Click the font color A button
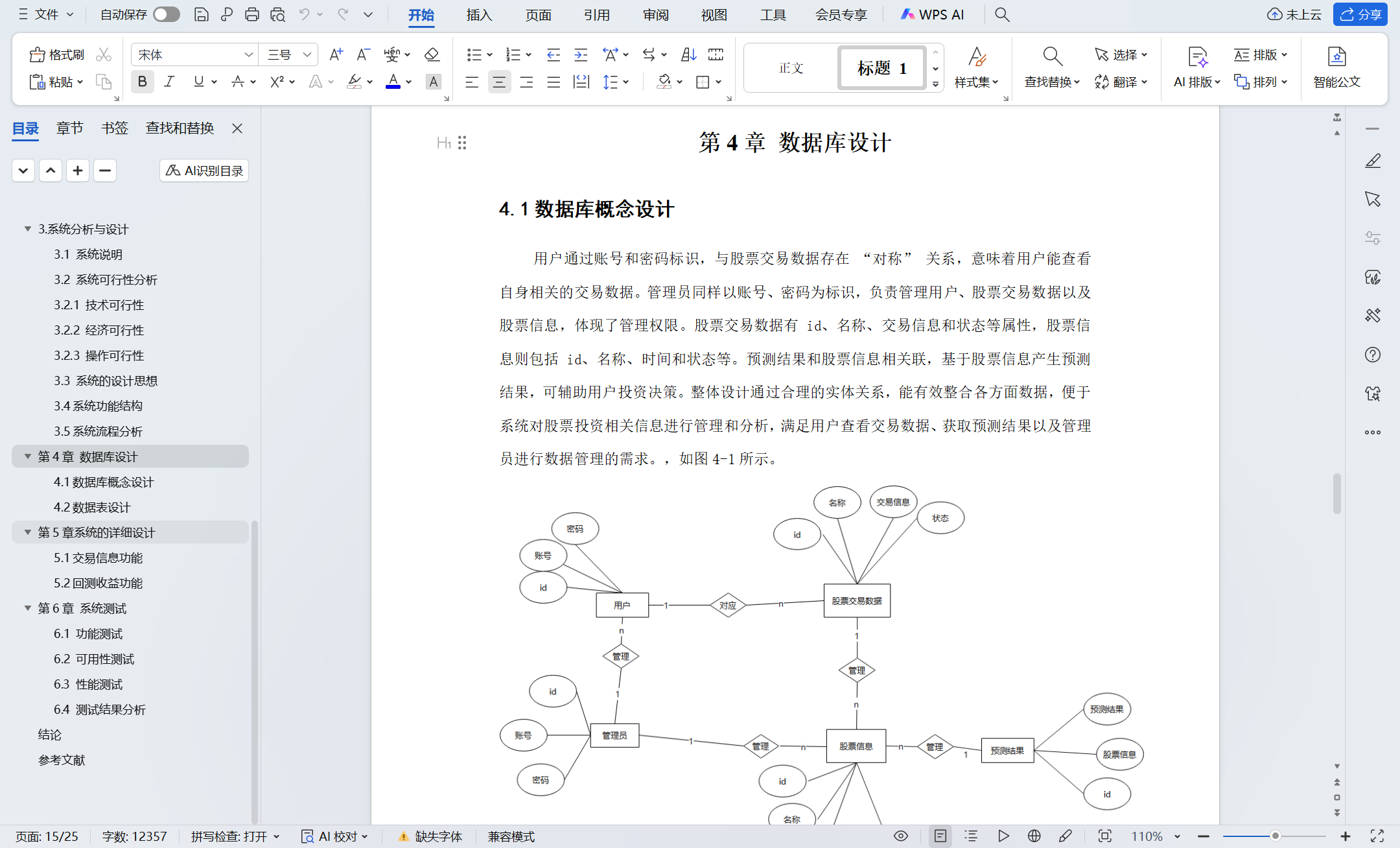 [x=393, y=82]
